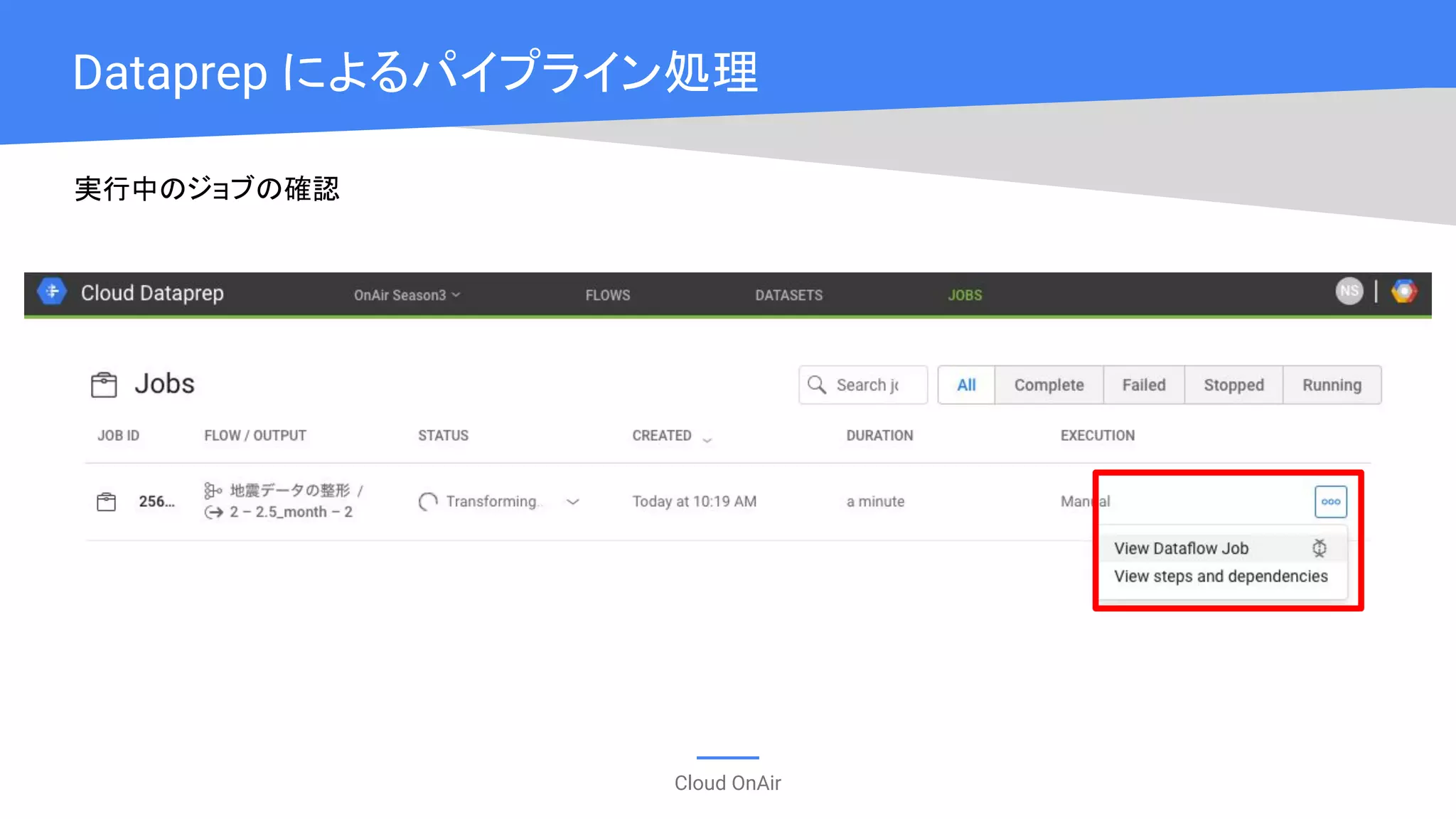This screenshot has width=1456, height=819.
Task: Click the magnifier icon in the job search box
Action: tap(817, 385)
